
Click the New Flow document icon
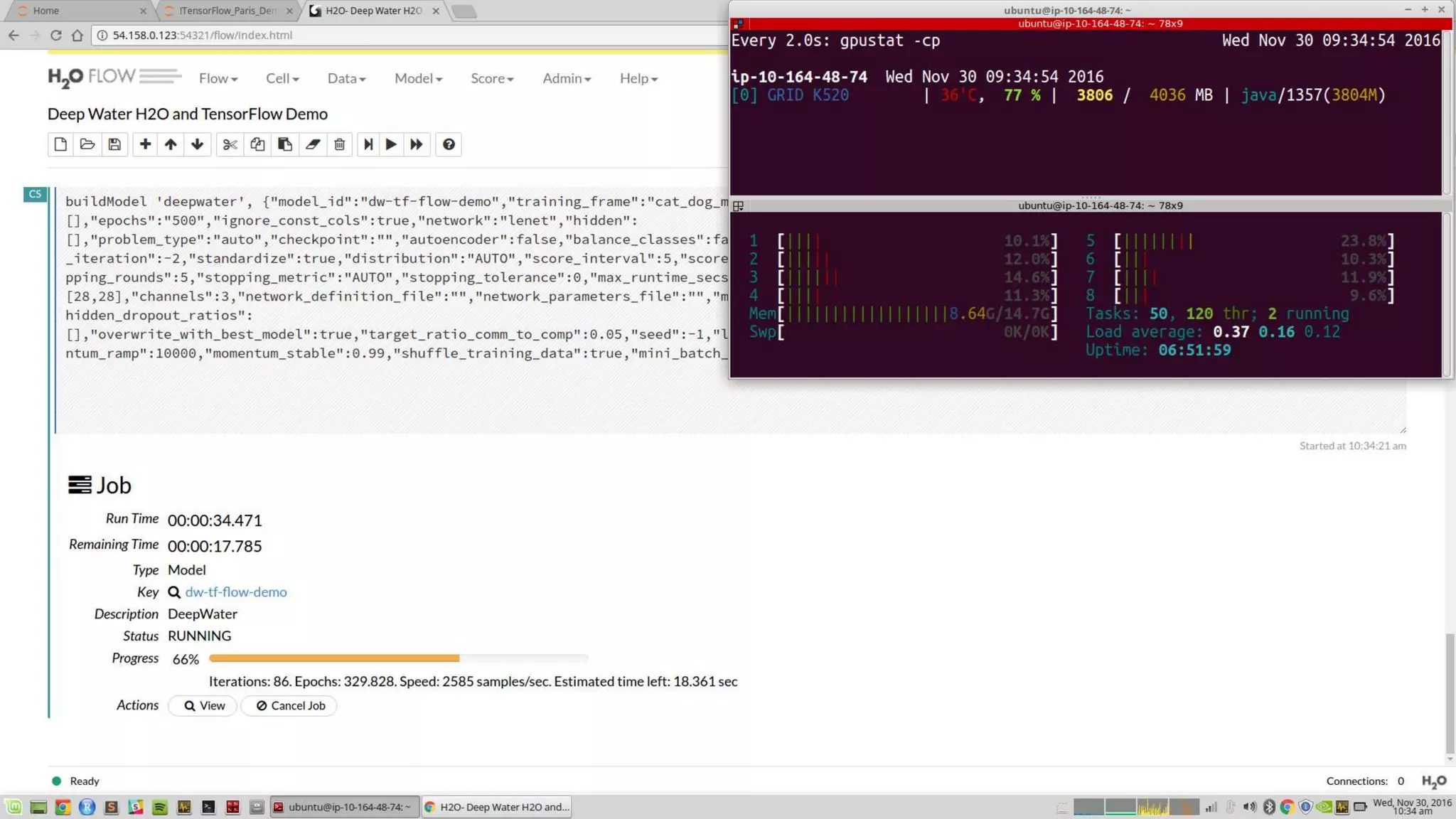[x=60, y=144]
